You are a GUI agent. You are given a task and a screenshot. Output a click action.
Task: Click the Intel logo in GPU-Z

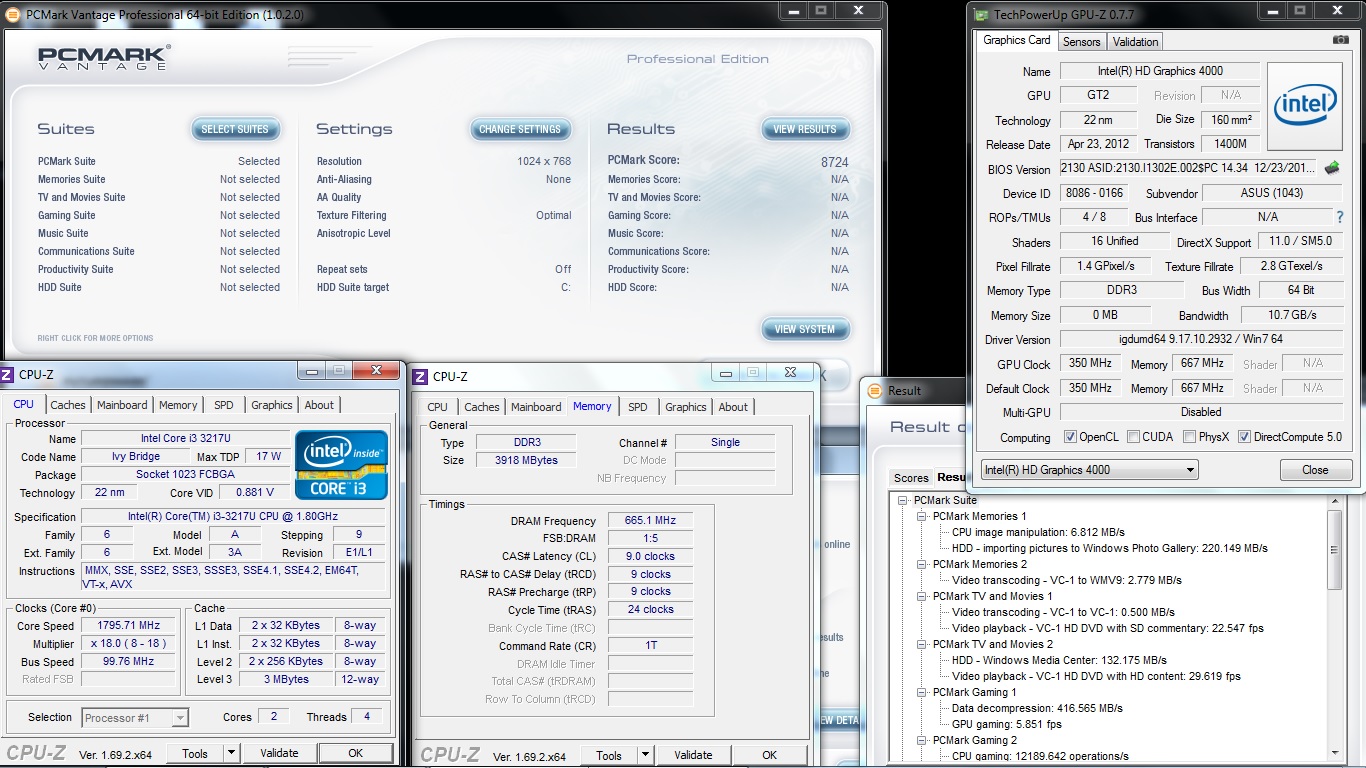point(1305,106)
